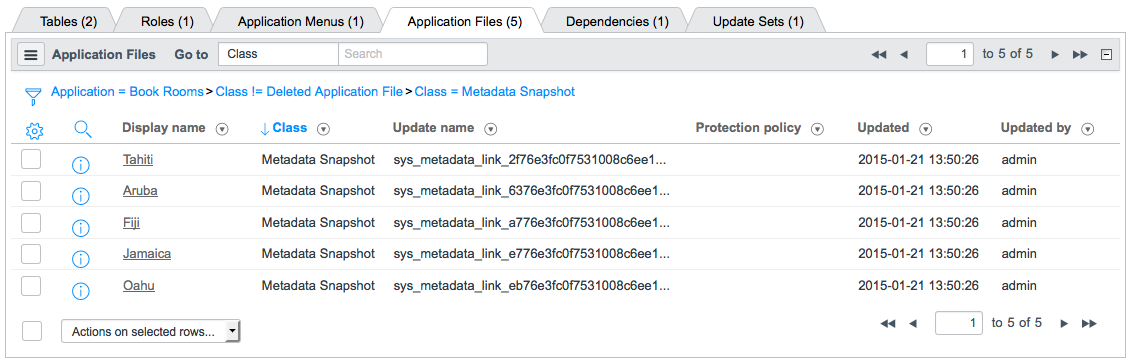
Task: Toggle the select-all checkbox at the bottom
Action: coord(32,331)
